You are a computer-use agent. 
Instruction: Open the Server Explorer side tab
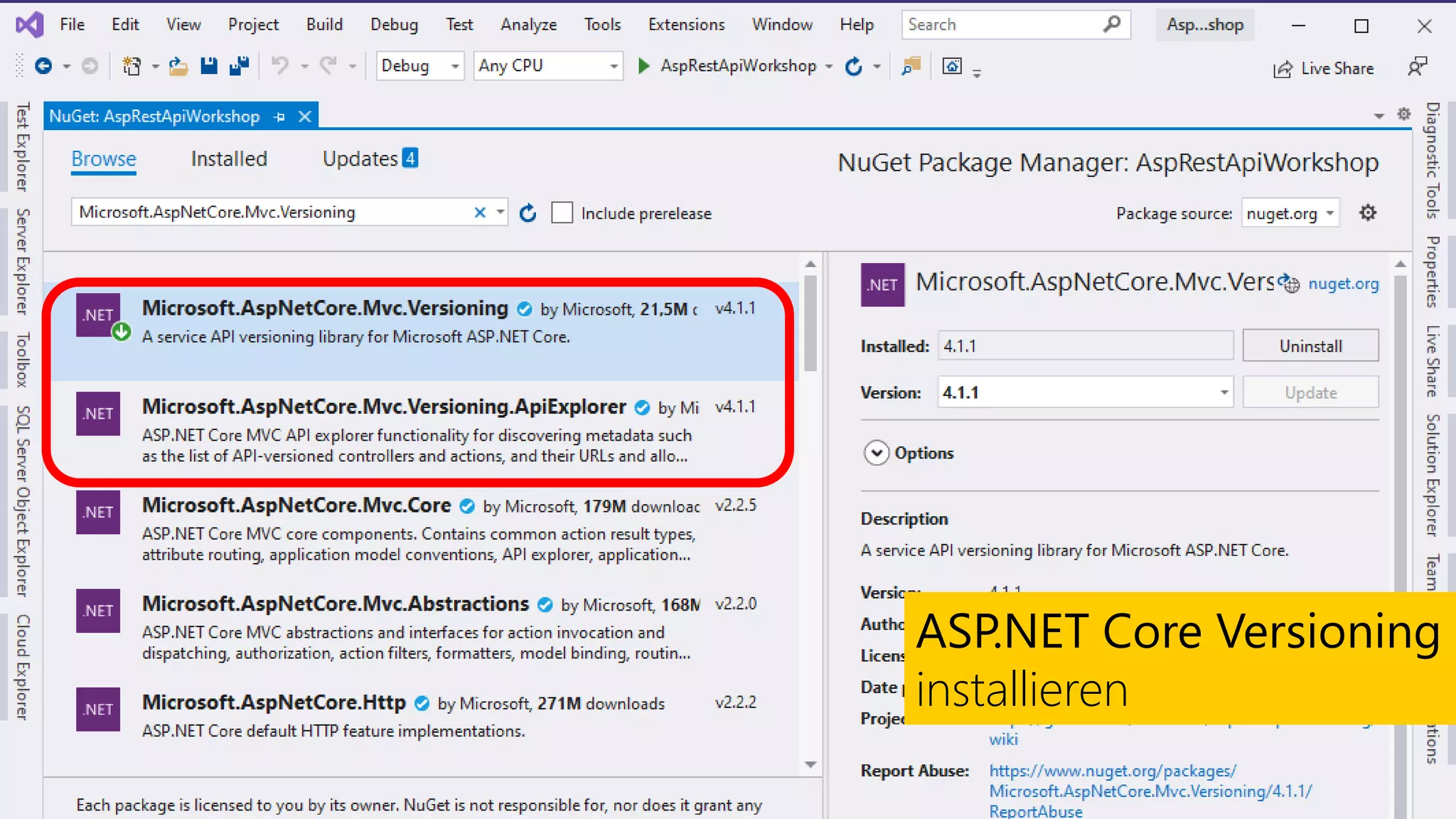pos(23,261)
